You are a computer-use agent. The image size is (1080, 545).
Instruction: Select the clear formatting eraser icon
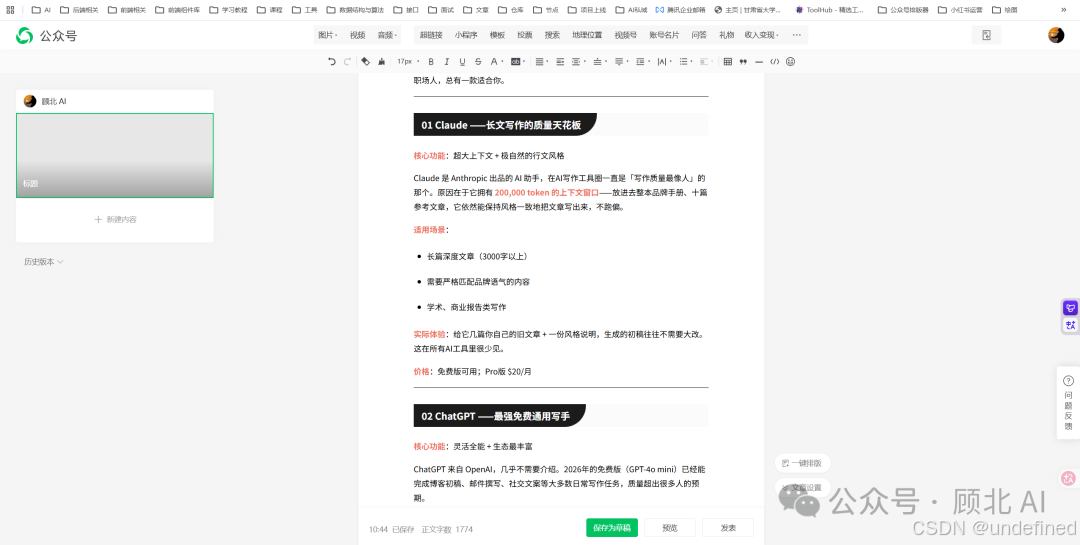(366, 61)
